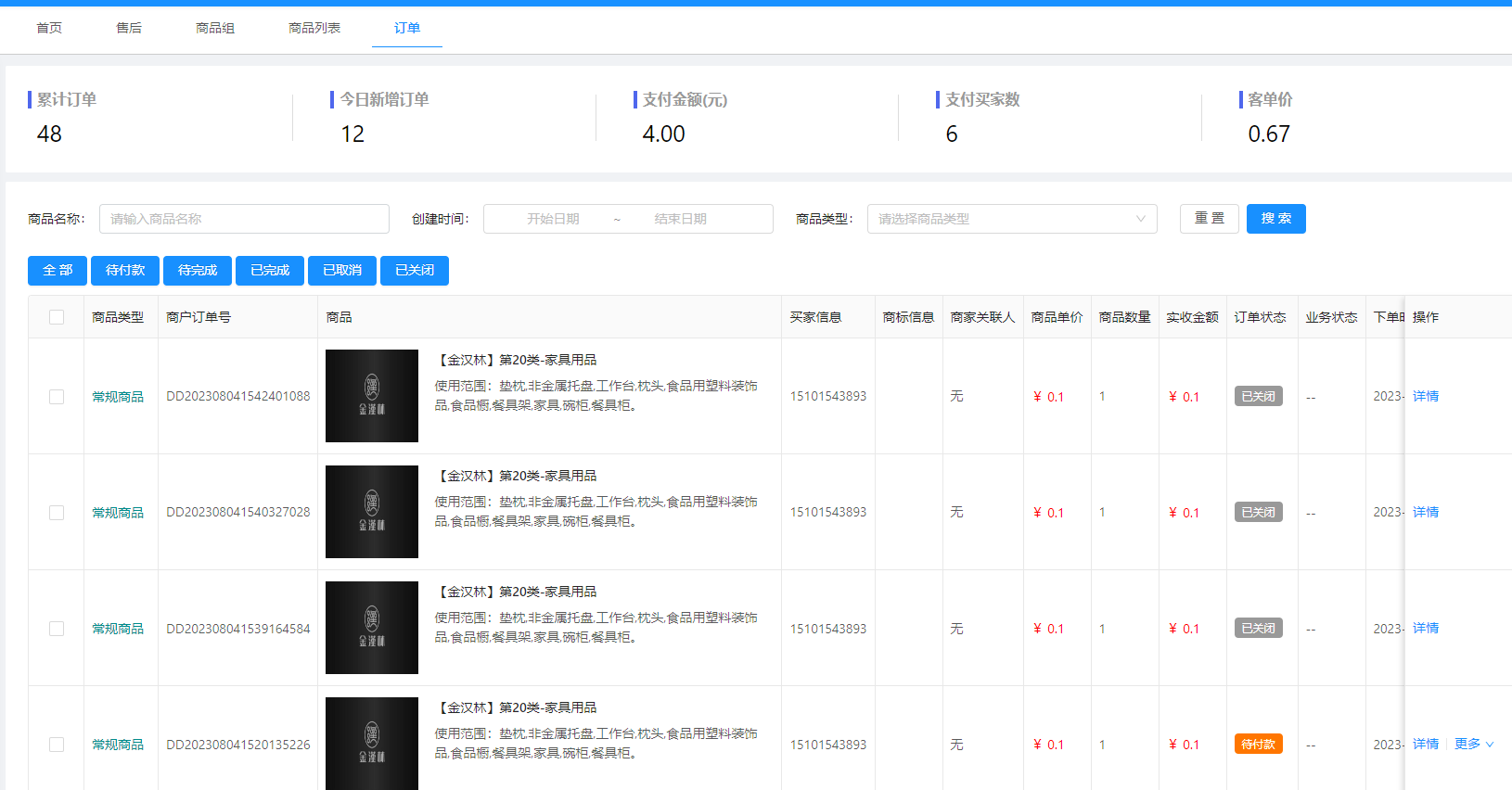Click the 累计订单 value 48
Screen dimensions: 1512x790
[x=49, y=134]
